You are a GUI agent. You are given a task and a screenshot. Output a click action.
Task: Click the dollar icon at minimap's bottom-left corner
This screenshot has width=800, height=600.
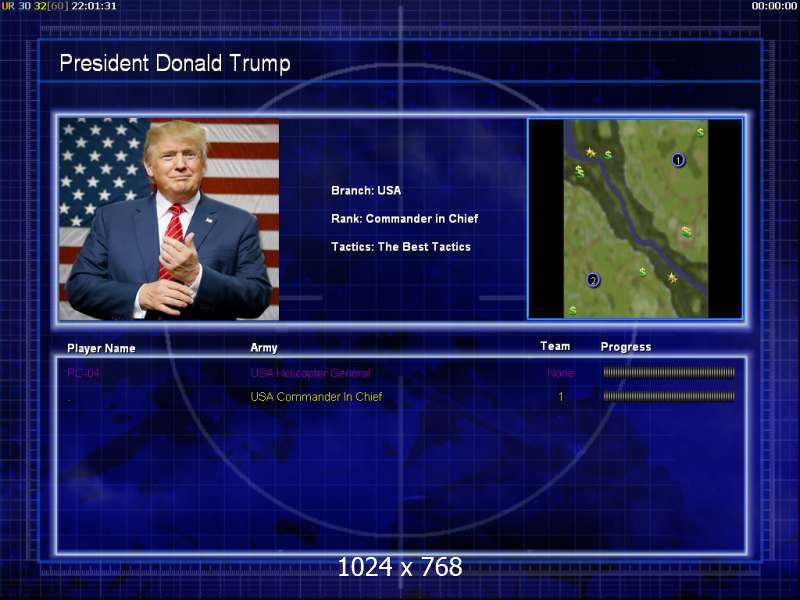tap(573, 310)
